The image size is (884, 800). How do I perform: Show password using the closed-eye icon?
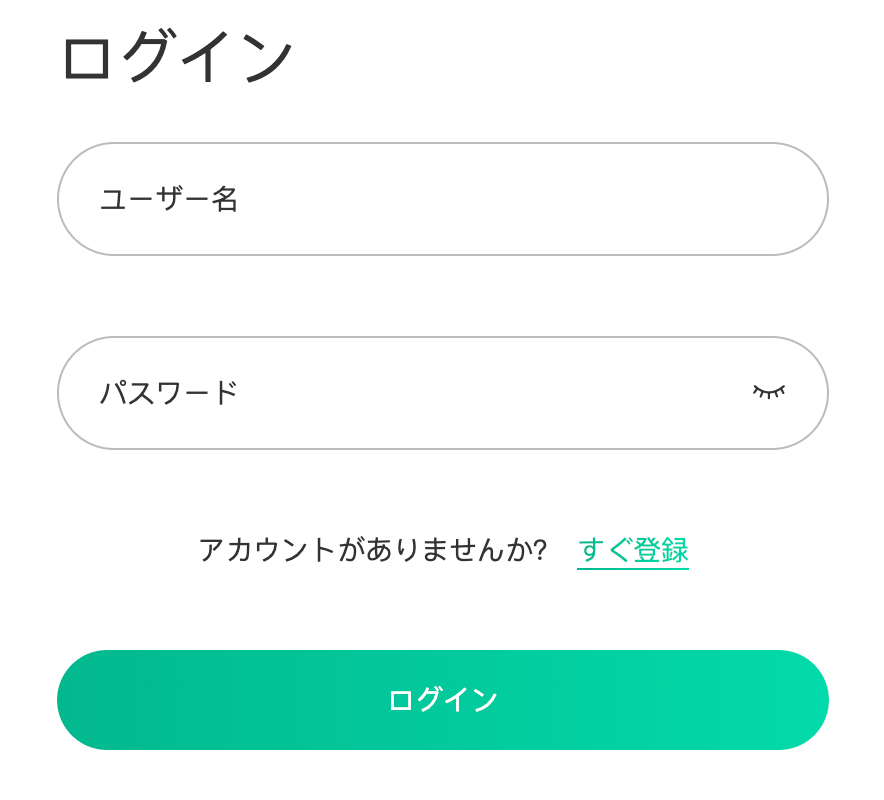tap(769, 392)
